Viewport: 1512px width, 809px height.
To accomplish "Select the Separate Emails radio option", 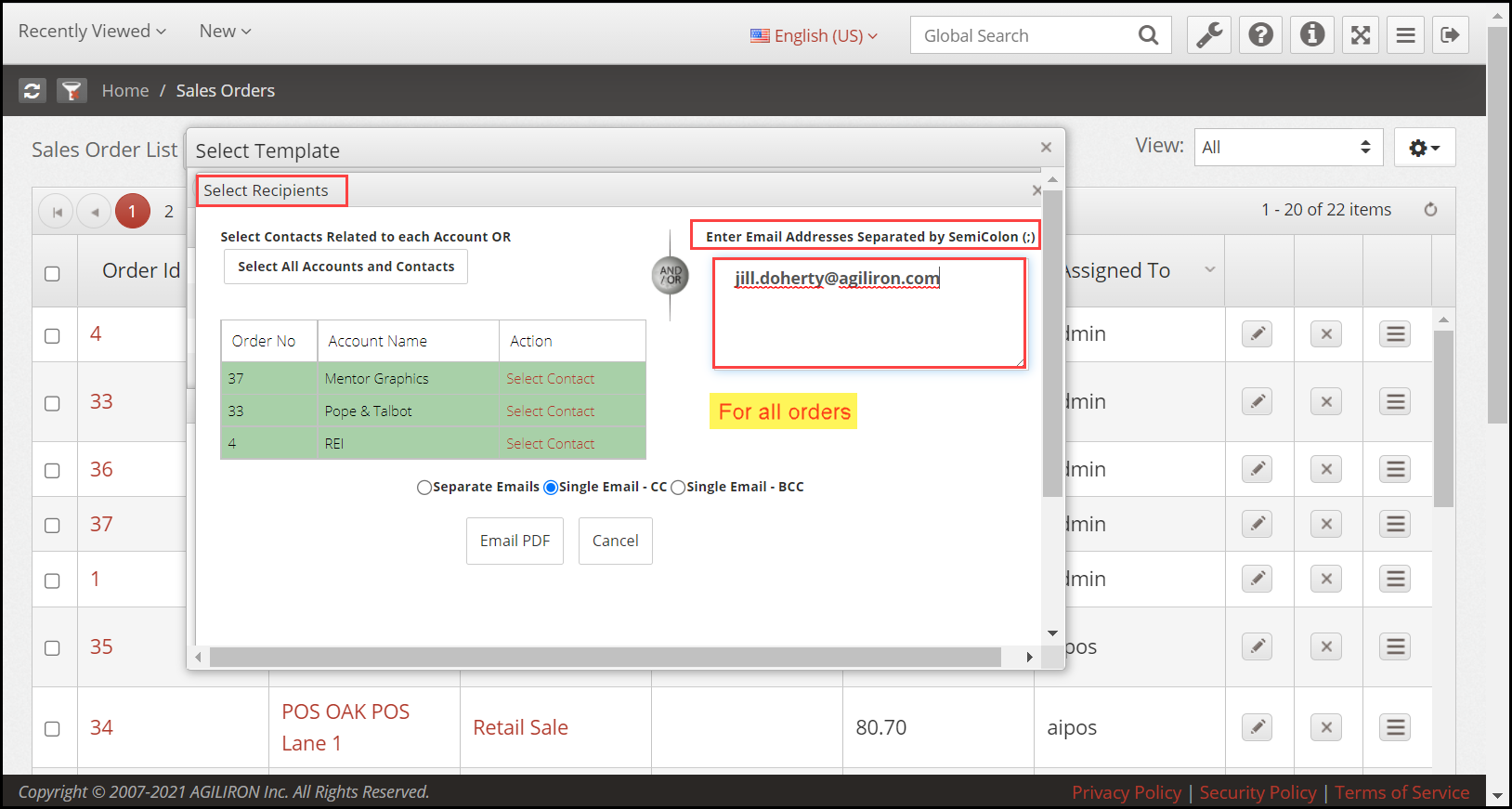I will 424,488.
